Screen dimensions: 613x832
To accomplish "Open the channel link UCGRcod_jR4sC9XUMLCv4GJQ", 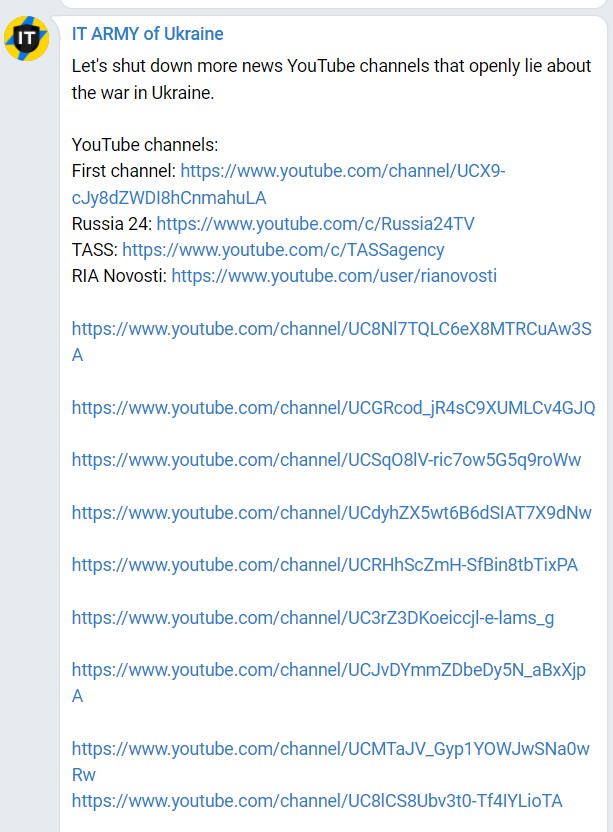I will click(333, 408).
